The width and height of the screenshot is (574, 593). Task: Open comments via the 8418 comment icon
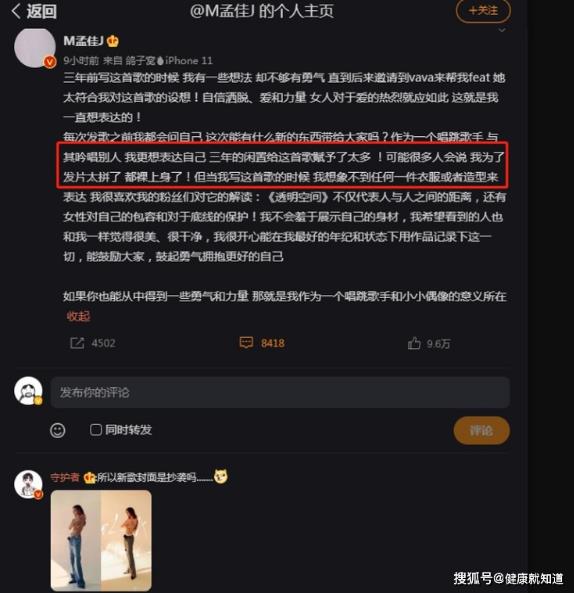pyautogui.click(x=262, y=343)
